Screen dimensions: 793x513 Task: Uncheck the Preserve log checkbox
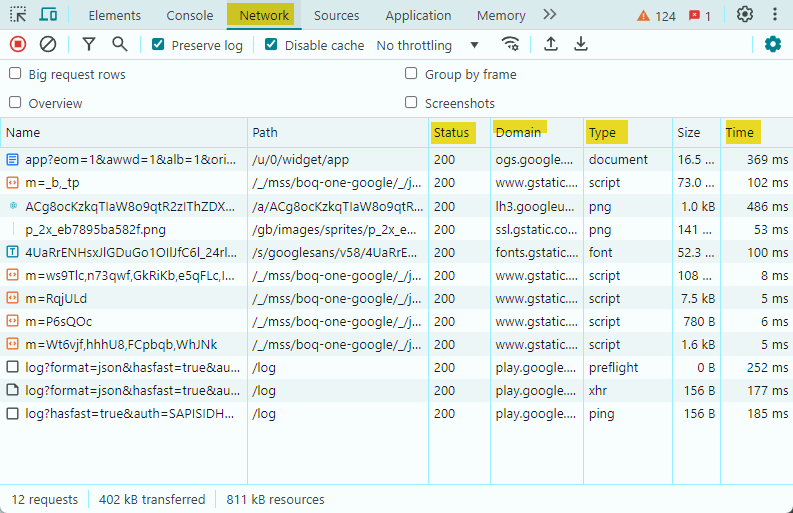click(x=158, y=45)
